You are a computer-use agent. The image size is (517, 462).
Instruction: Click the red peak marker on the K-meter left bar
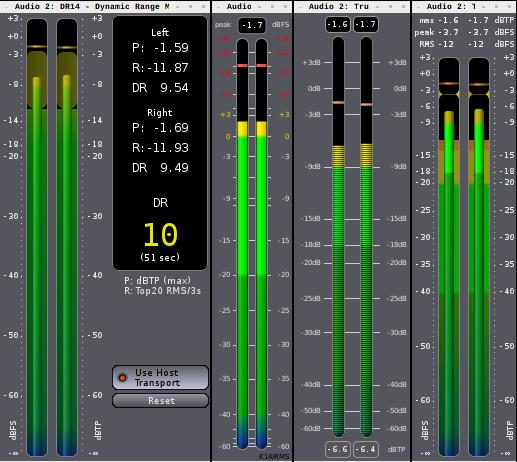tap(243, 65)
